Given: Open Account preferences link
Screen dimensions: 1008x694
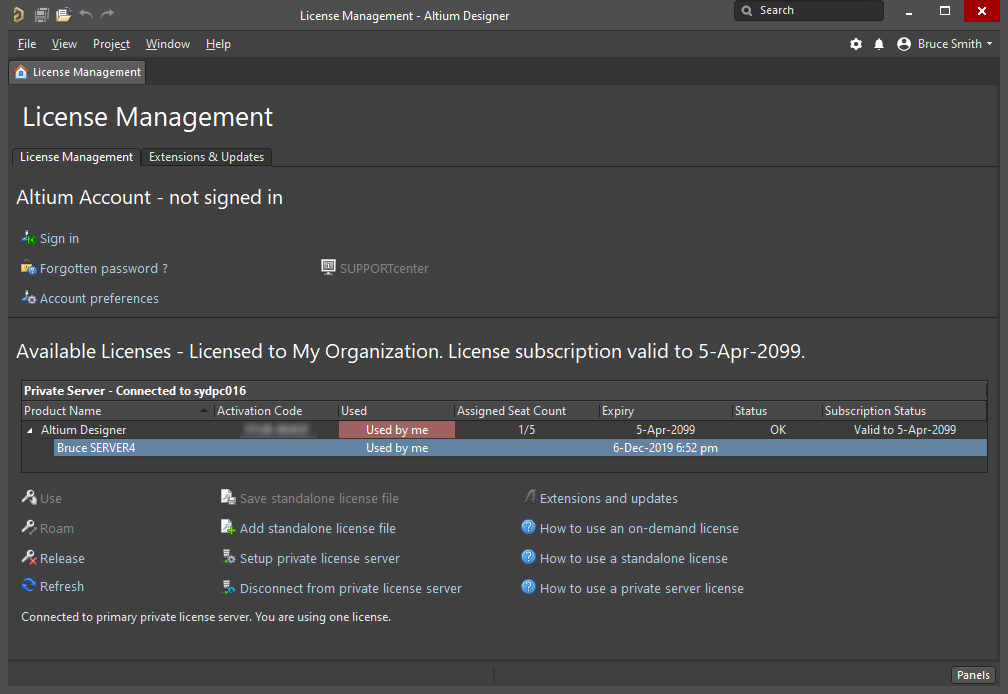Looking at the screenshot, I should [x=98, y=298].
